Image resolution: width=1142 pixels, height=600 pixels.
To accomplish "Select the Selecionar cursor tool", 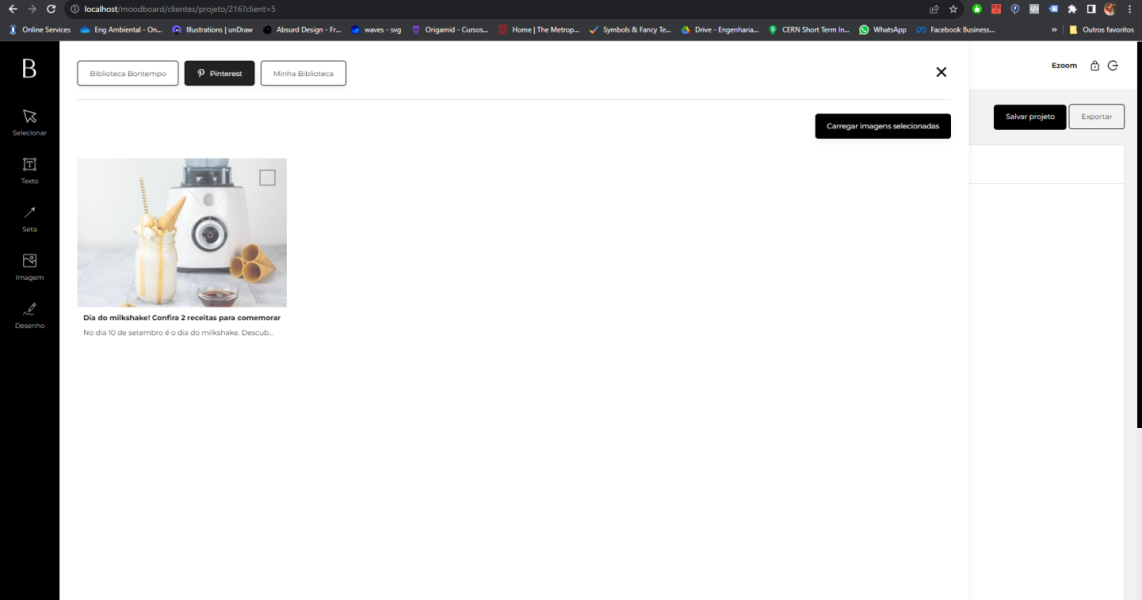I will pyautogui.click(x=29, y=120).
